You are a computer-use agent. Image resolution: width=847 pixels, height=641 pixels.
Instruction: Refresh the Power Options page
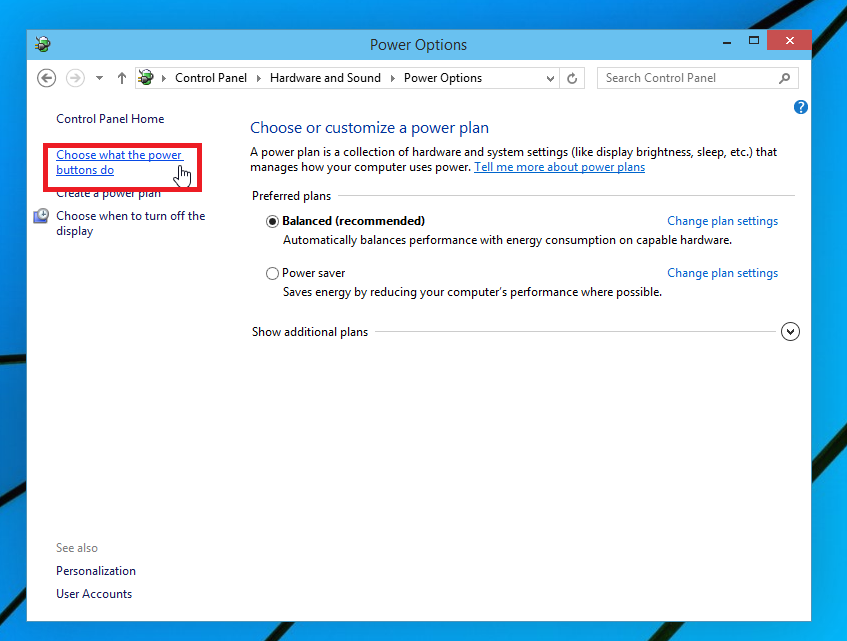[572, 78]
